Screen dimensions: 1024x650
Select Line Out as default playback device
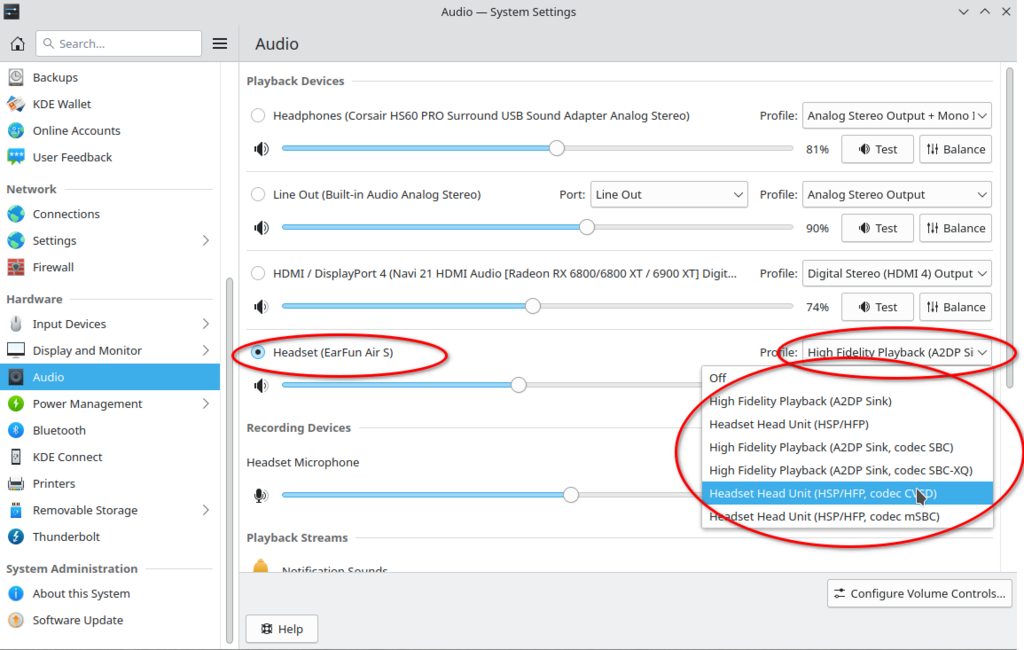tap(258, 195)
